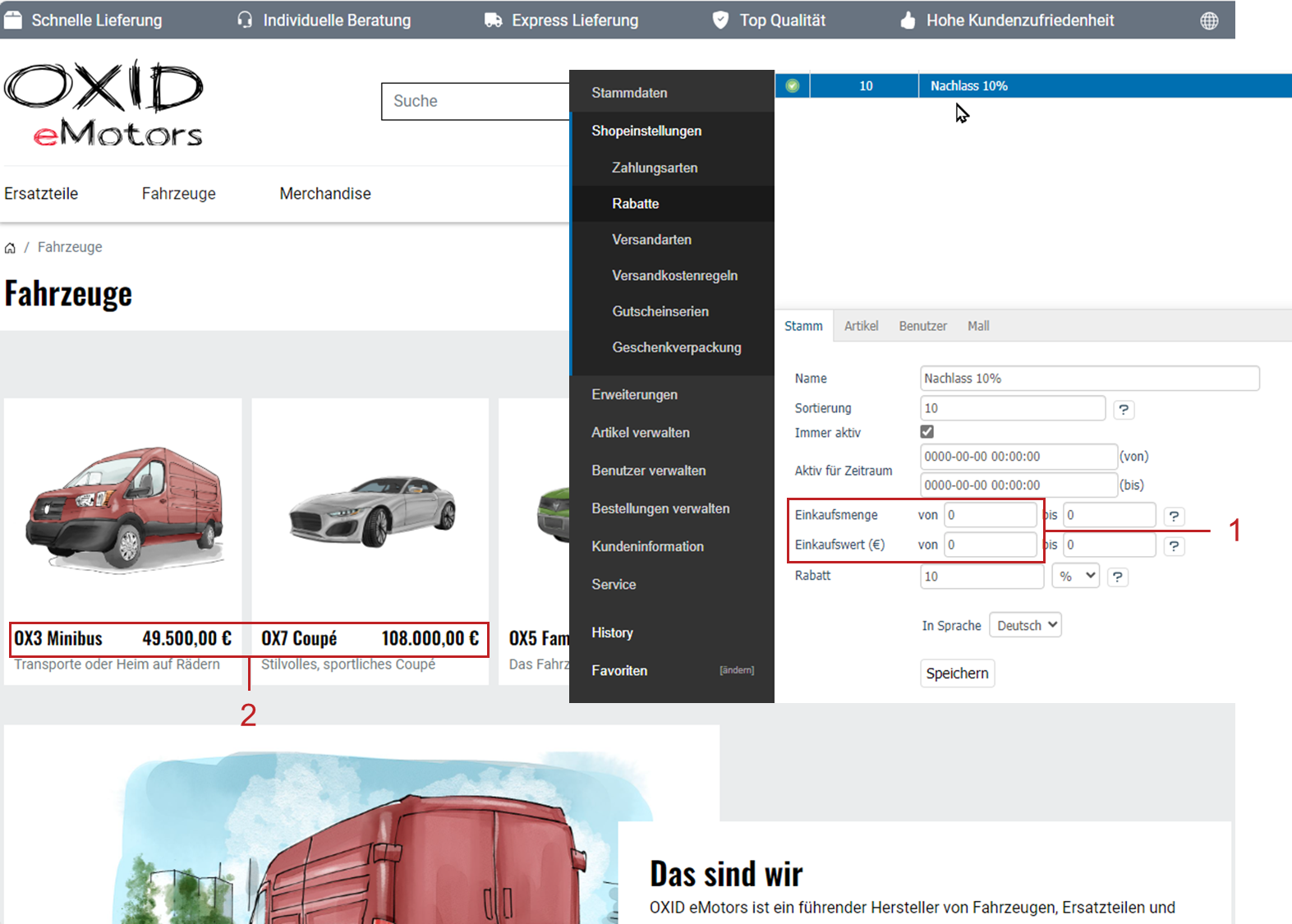
Task: Open help icon for Einkaufswert row
Action: click(x=1174, y=546)
